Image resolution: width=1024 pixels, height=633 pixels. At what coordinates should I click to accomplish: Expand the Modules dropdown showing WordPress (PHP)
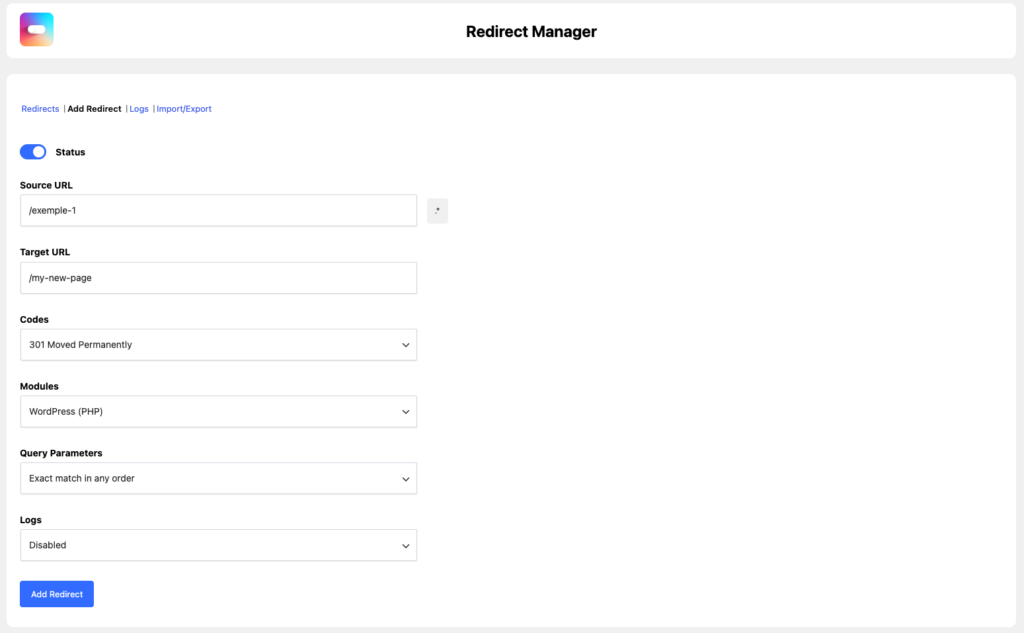tap(218, 412)
